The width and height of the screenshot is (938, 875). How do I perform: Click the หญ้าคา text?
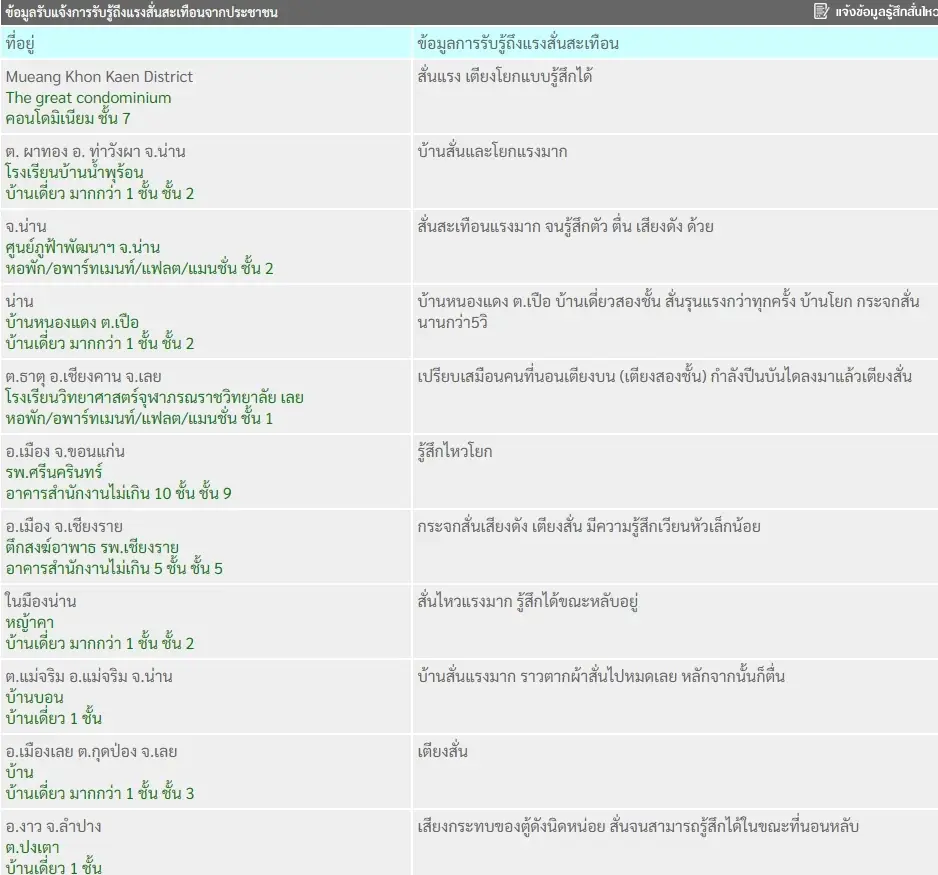[30, 623]
